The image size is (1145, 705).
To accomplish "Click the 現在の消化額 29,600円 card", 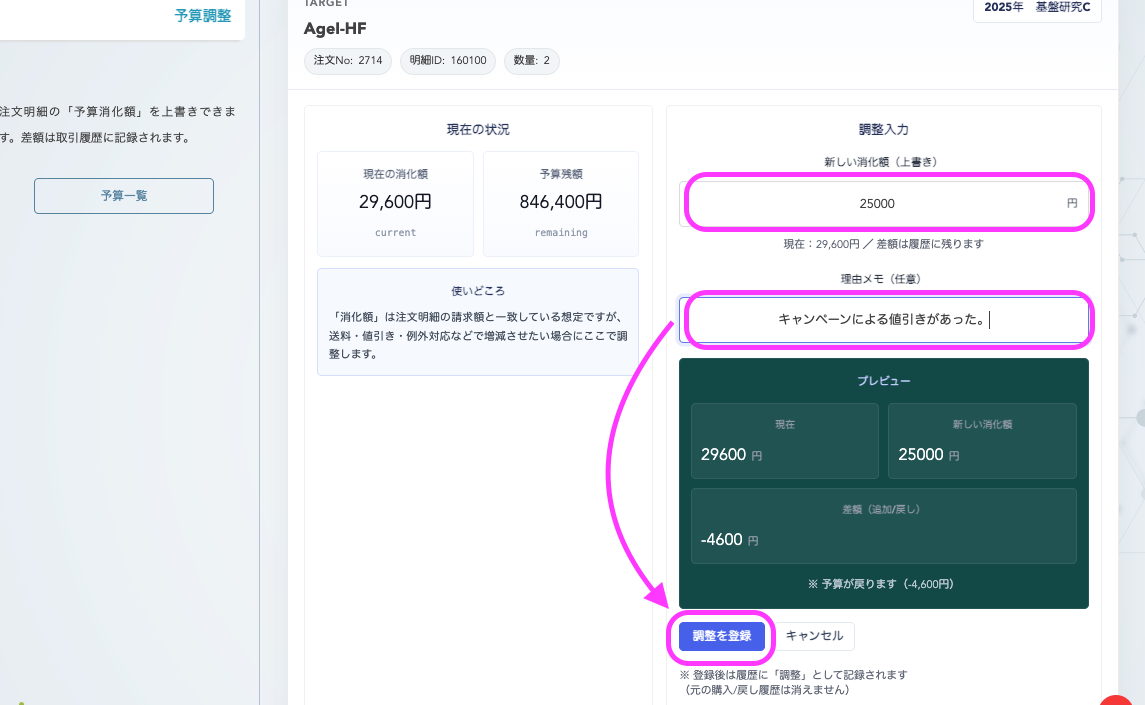I will point(395,203).
